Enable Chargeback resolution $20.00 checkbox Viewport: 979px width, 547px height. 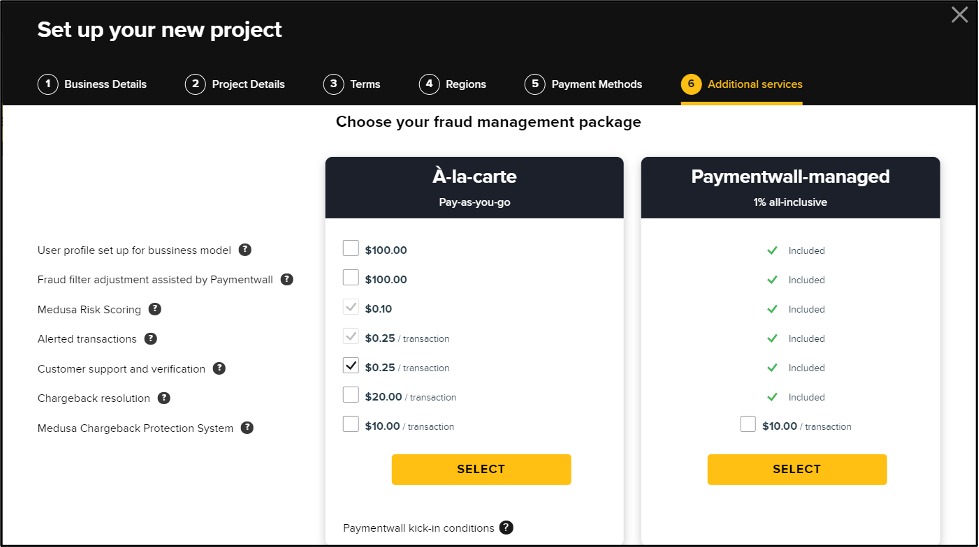tap(351, 395)
